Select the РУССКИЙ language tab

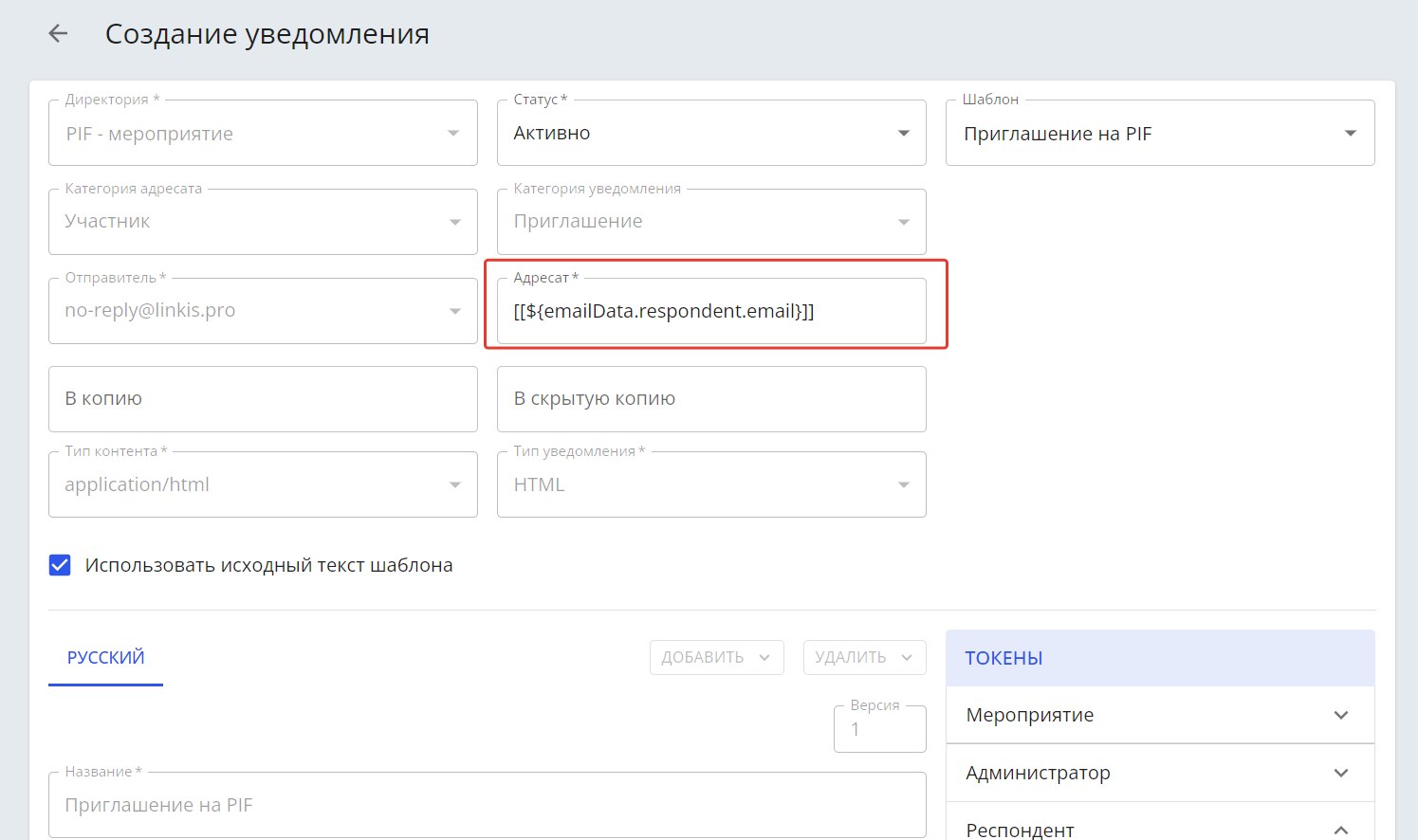pos(105,658)
